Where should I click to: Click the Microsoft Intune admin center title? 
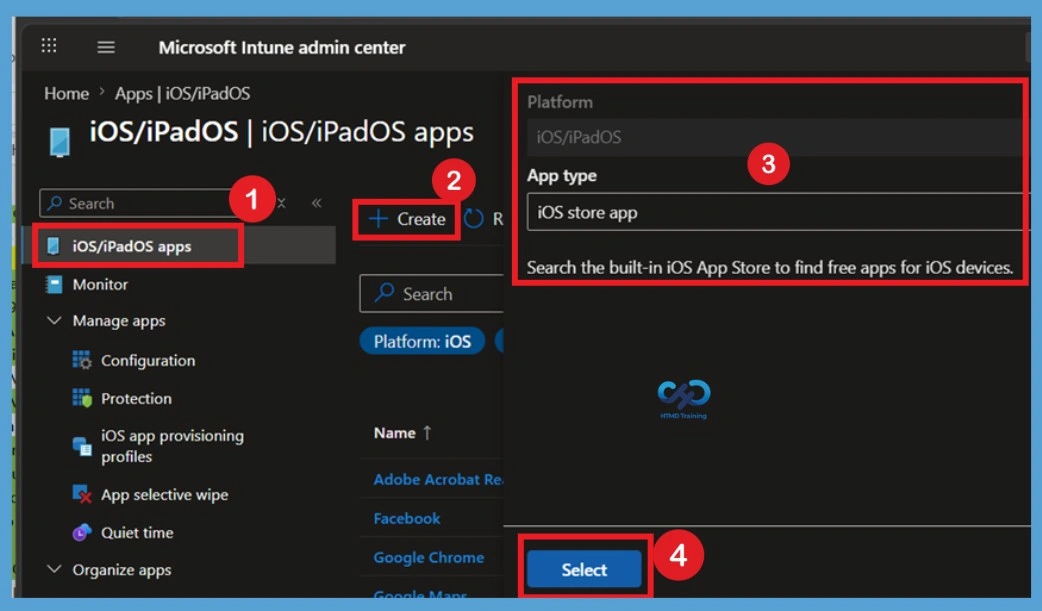[x=282, y=47]
